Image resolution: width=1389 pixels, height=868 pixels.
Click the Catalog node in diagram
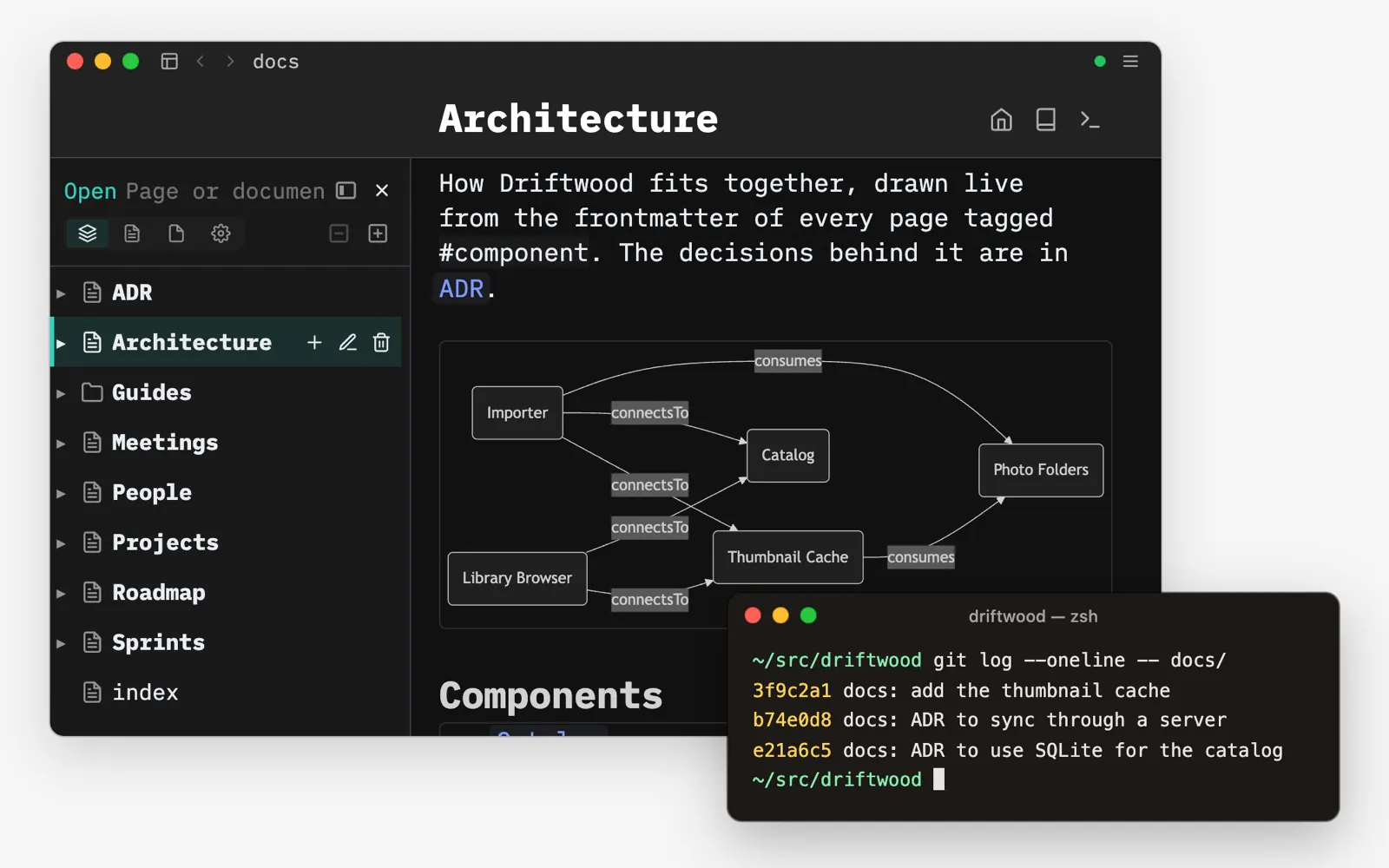[x=788, y=455]
